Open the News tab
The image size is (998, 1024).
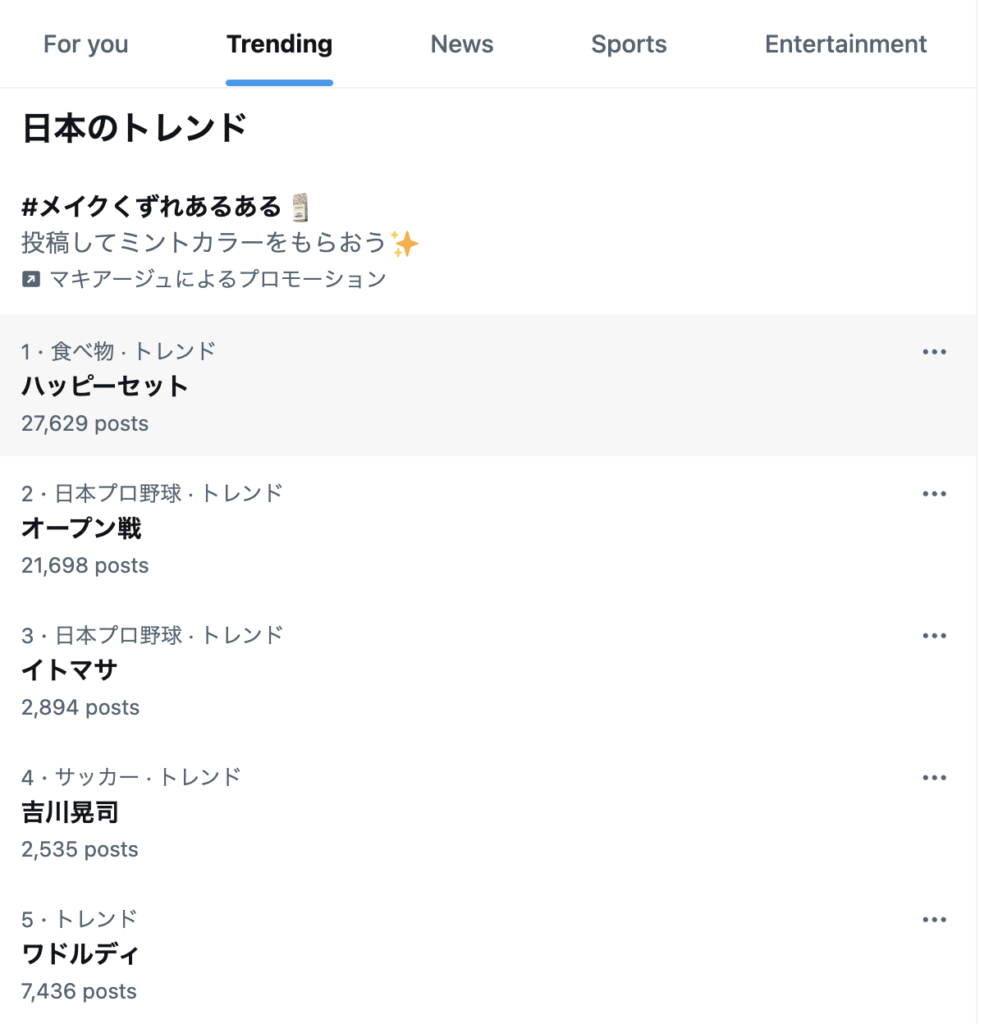pos(462,45)
